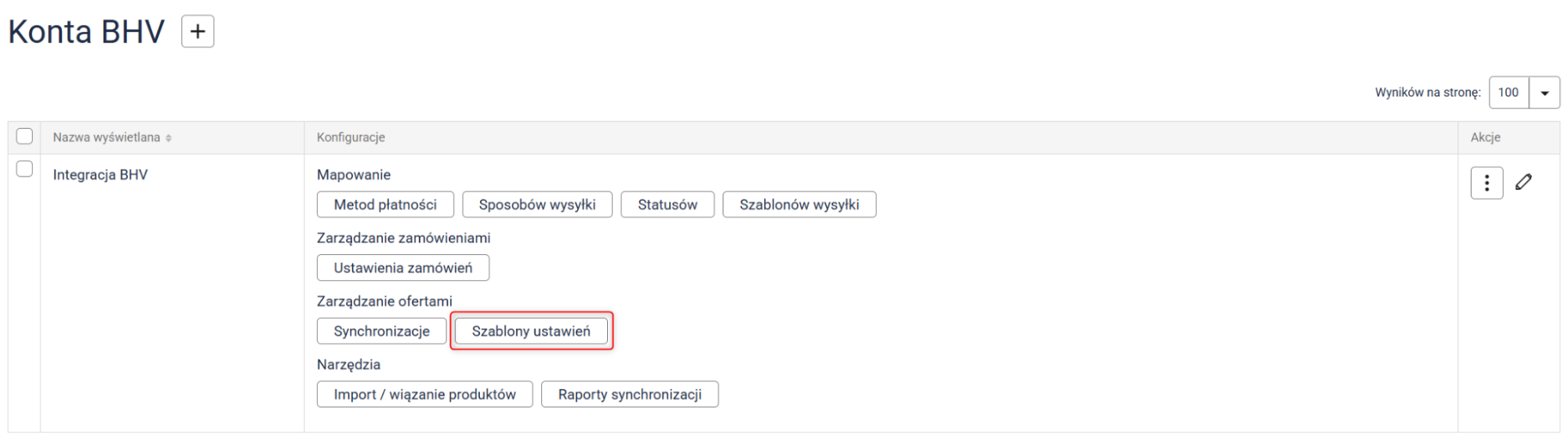1568x441 pixels.
Task: Open the three-dot actions menu
Action: tap(1486, 183)
